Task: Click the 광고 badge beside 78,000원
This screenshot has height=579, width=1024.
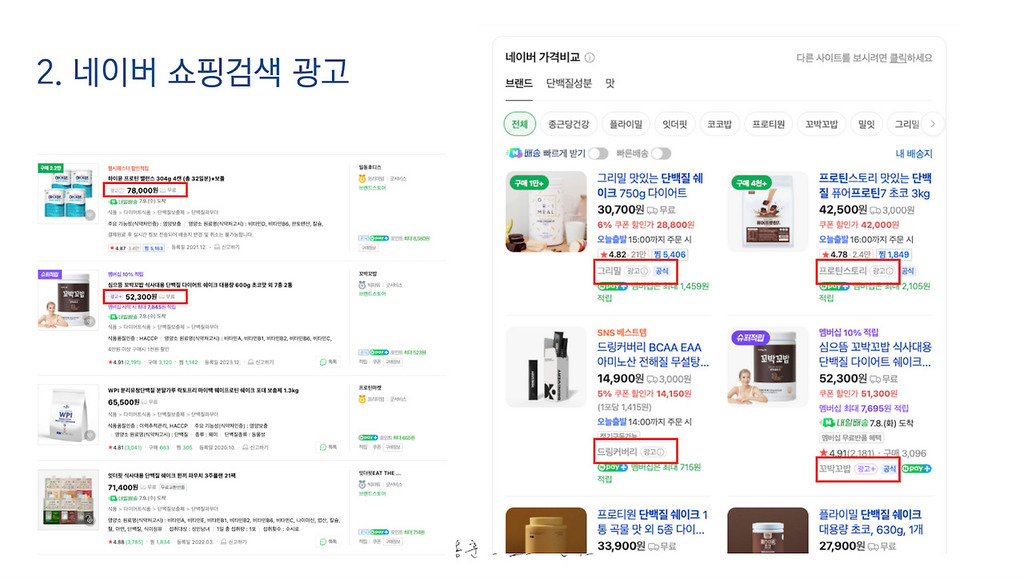Action: (116, 191)
